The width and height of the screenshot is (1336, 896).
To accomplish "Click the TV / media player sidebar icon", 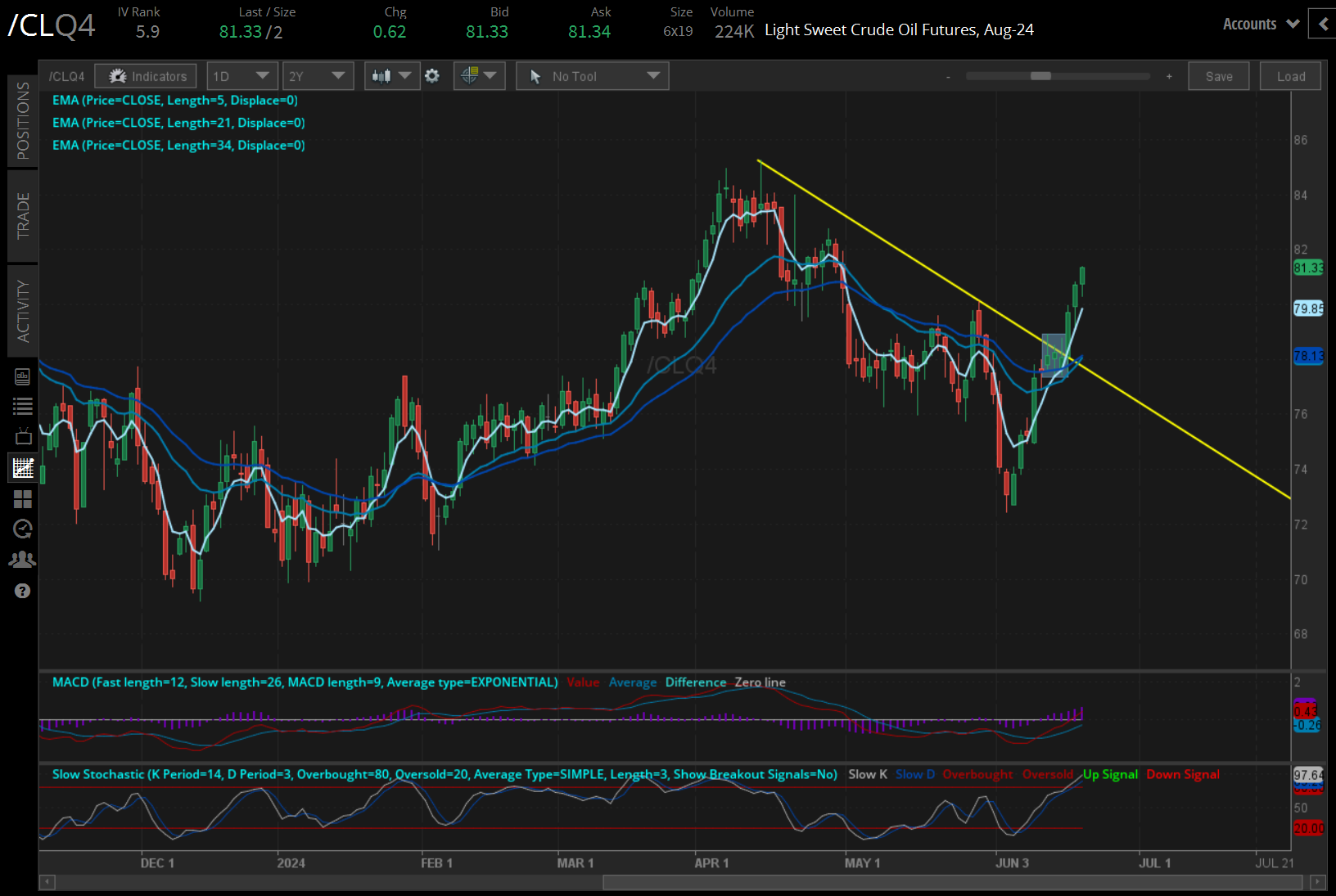I will pyautogui.click(x=22, y=436).
